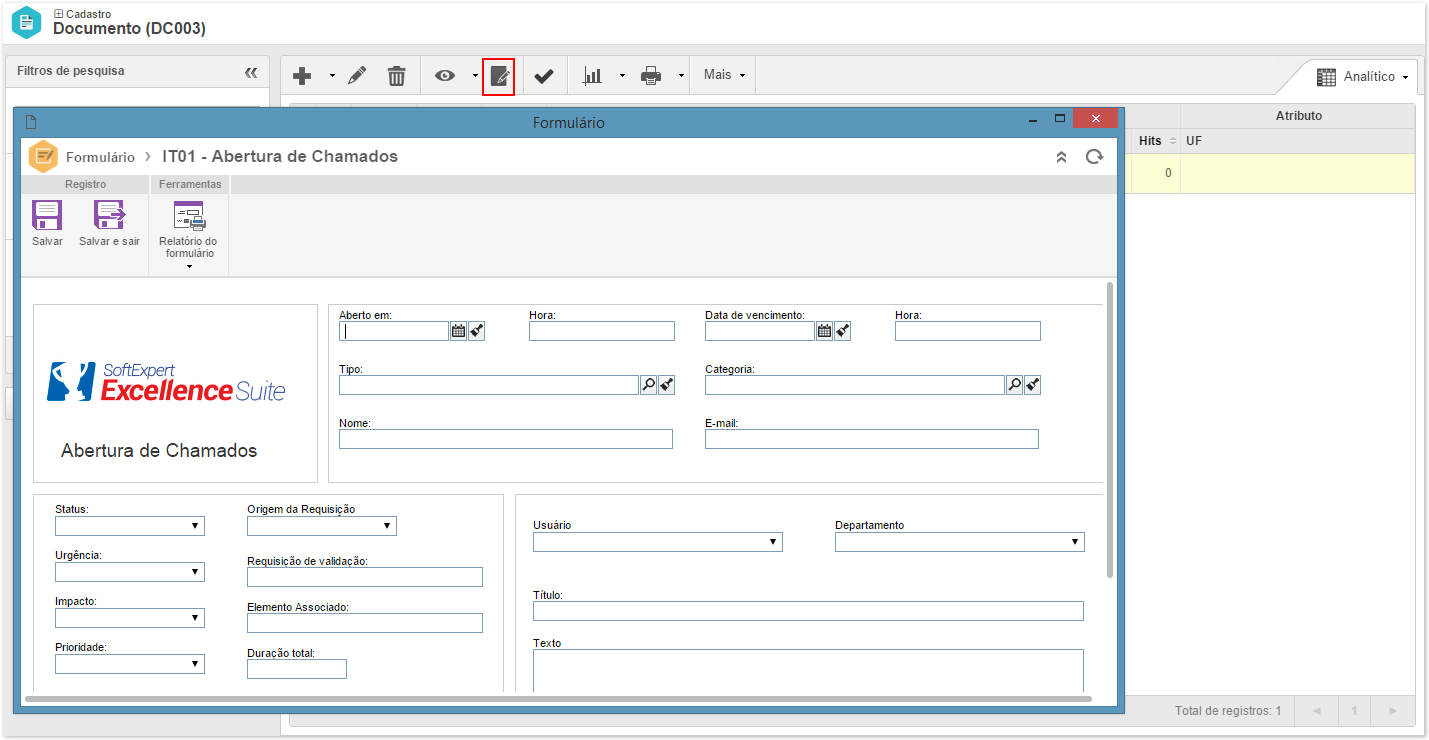Image resolution: width=1429 pixels, height=740 pixels.
Task: Clear the Aberto em date with brush icon
Action: pyautogui.click(x=476, y=331)
